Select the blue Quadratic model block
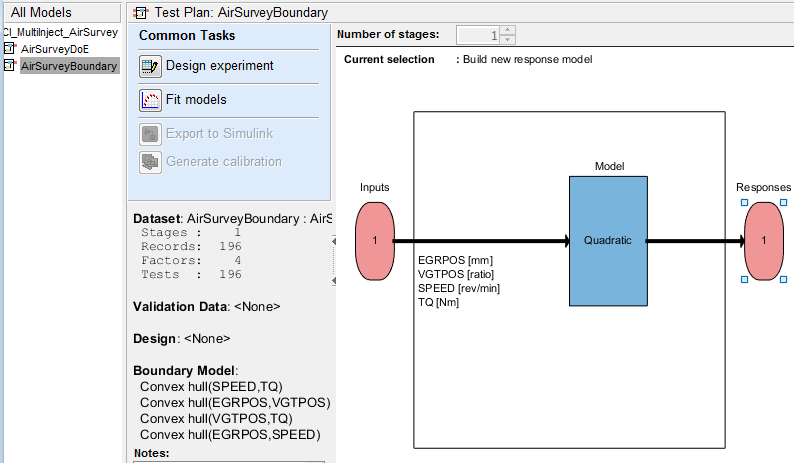 pyautogui.click(x=608, y=241)
